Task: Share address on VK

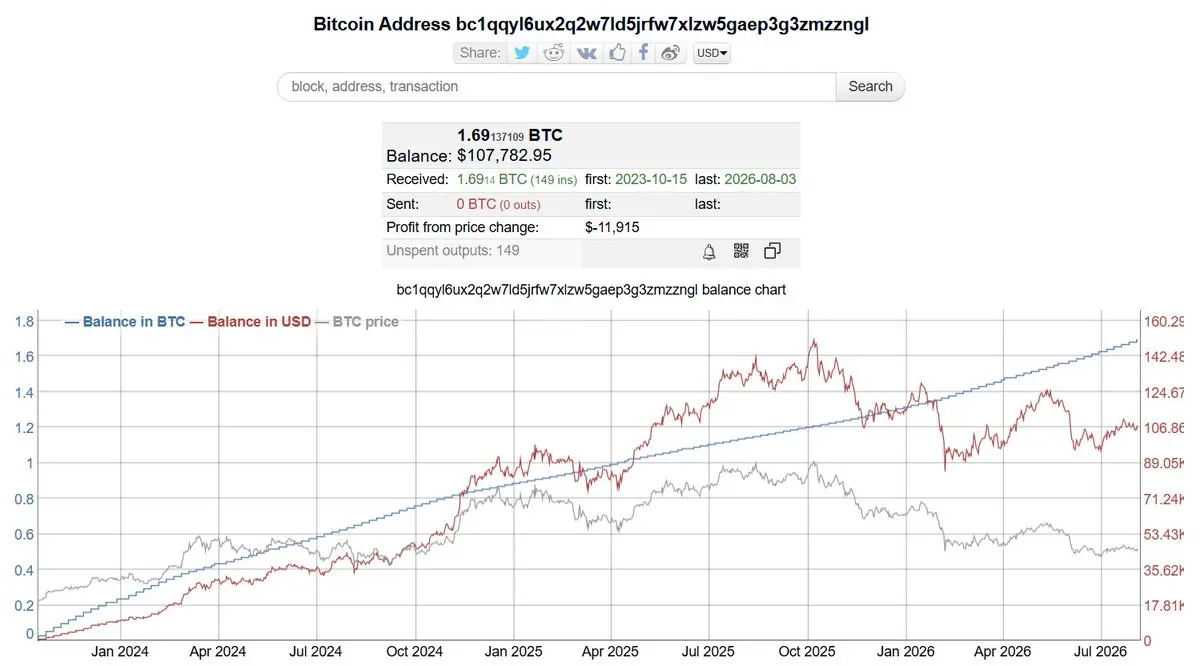Action: point(586,53)
